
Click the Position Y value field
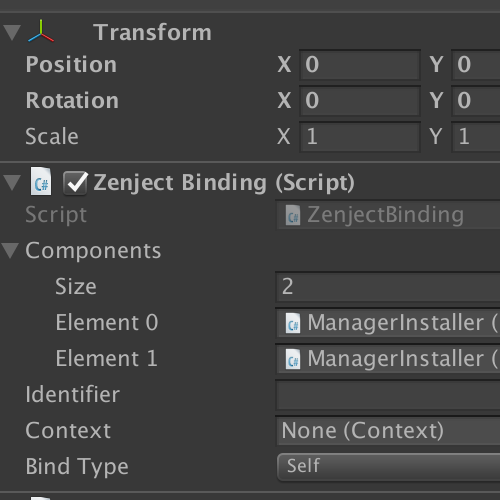coord(476,65)
